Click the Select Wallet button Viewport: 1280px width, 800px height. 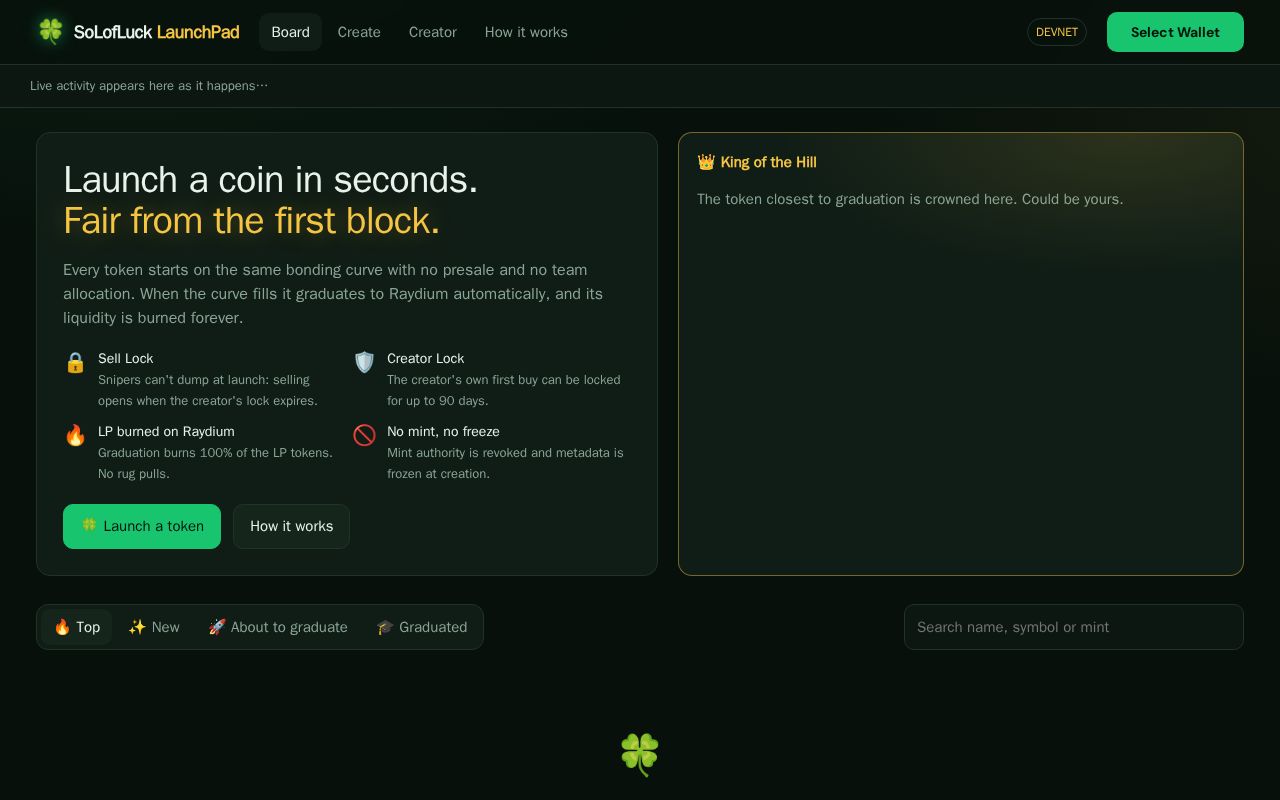click(1175, 32)
